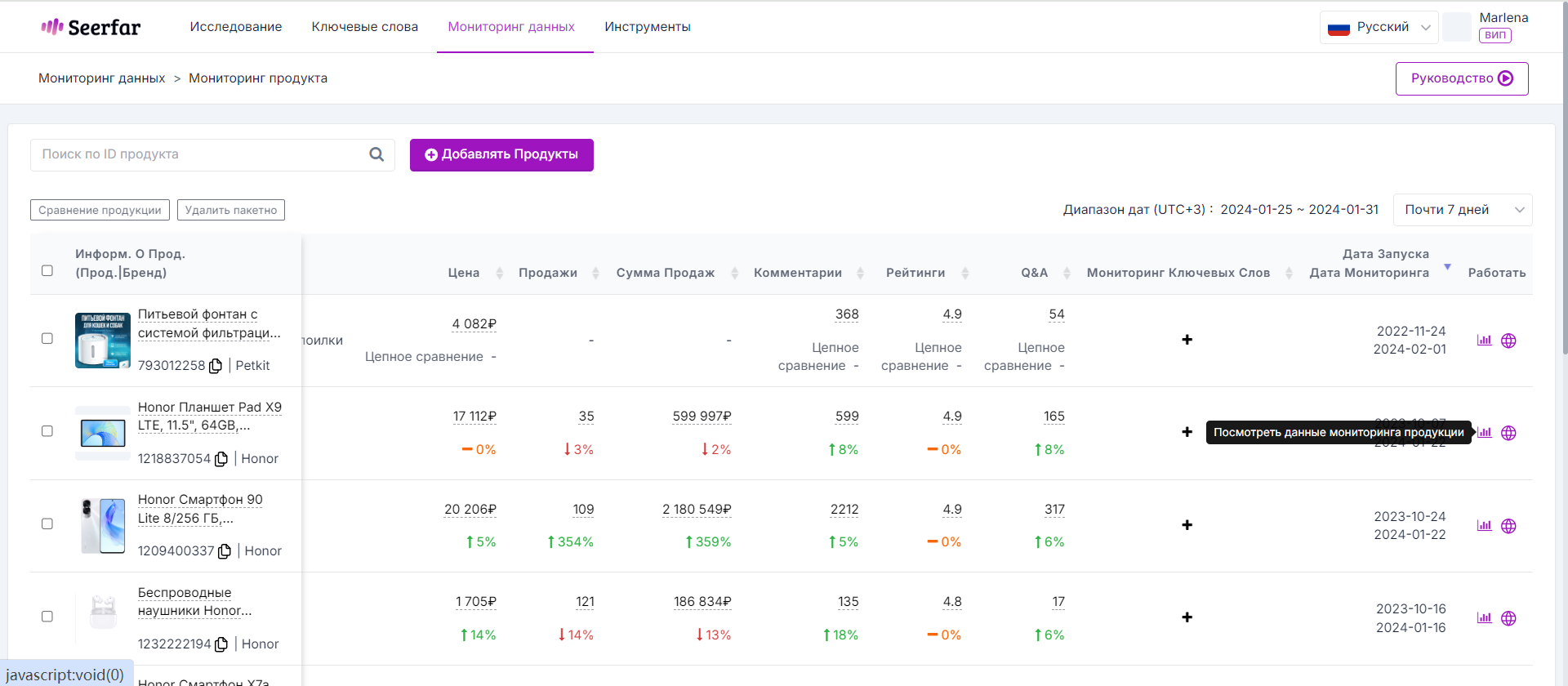This screenshot has height=686, width=1568.
Task: Go to Мониторинг данных breadcrumb
Action: 102,78
